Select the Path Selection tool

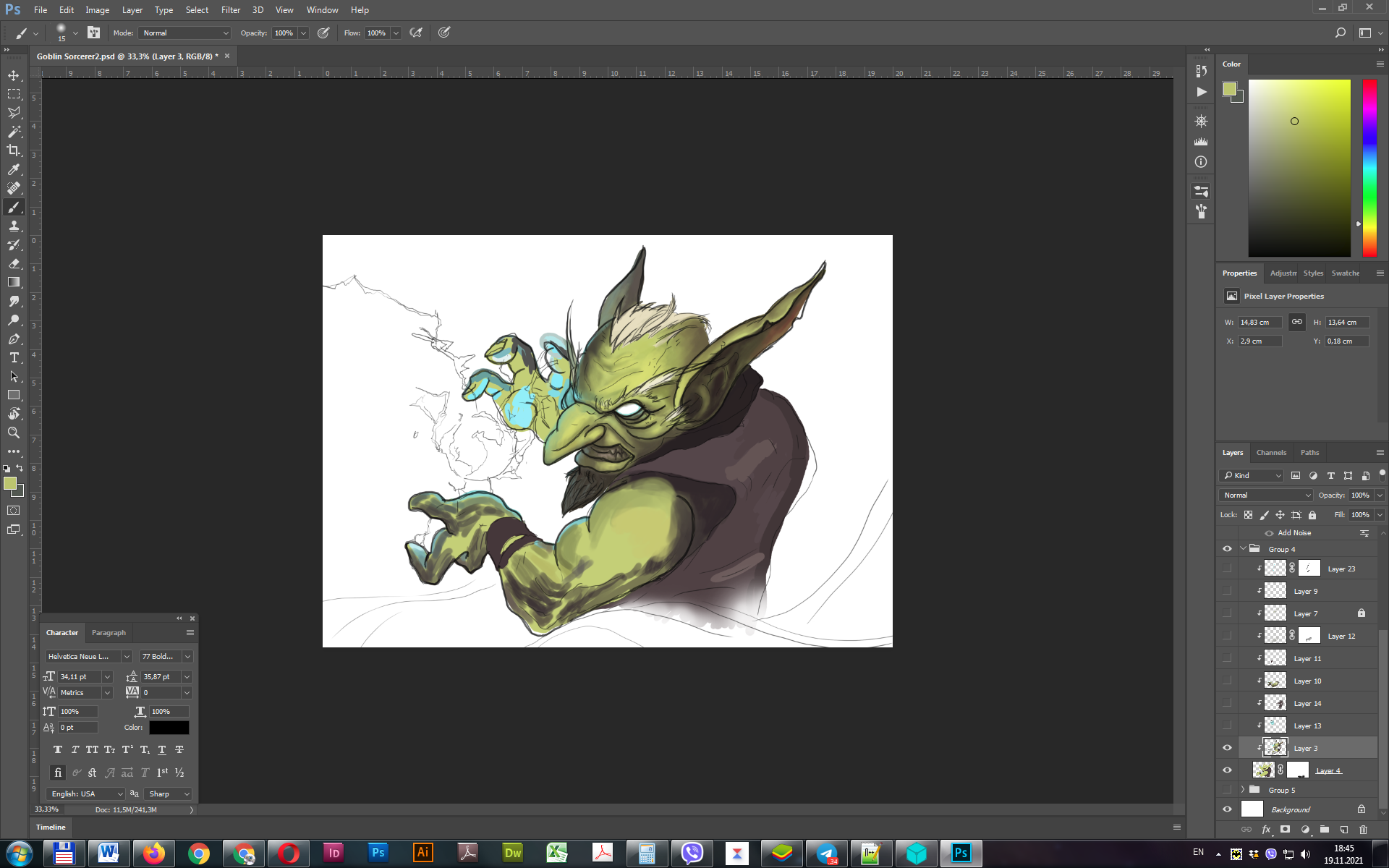click(x=14, y=376)
